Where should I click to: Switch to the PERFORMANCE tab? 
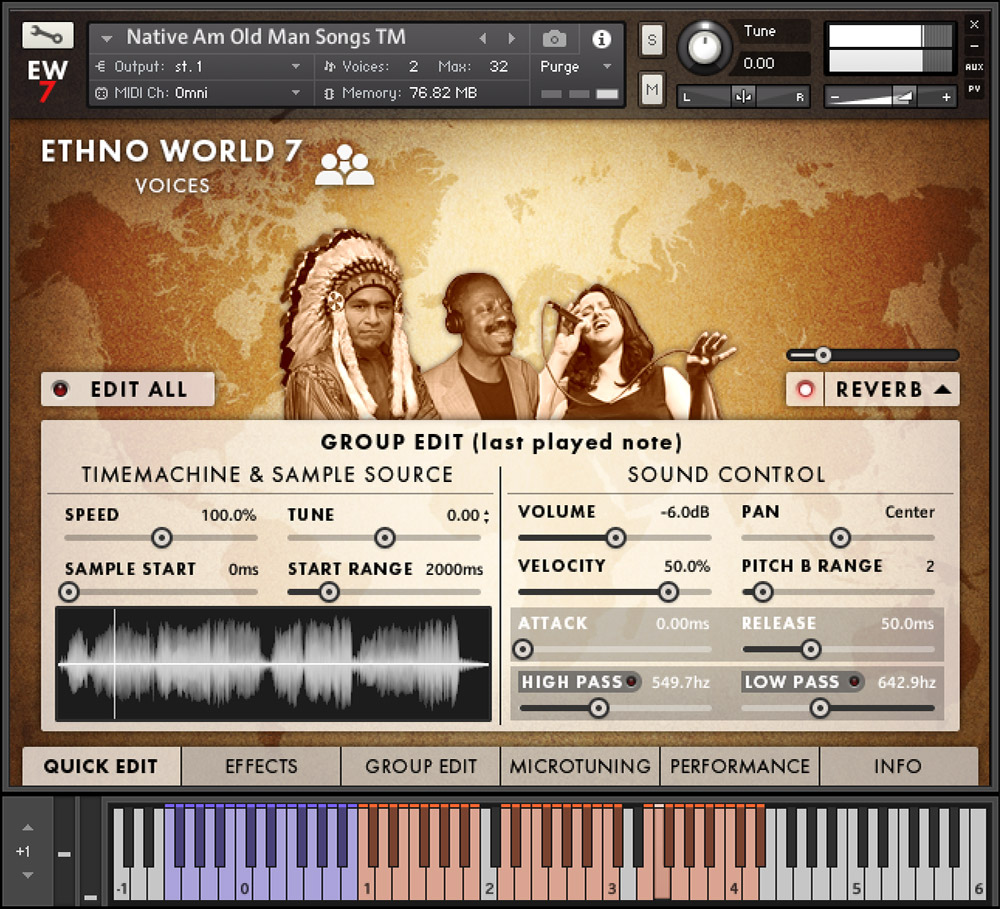740,766
